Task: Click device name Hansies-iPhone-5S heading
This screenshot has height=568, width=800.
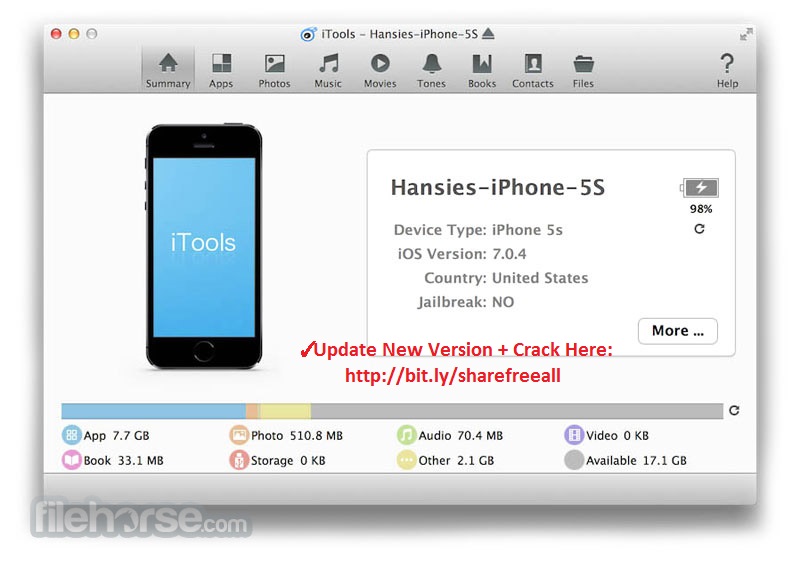Action: (x=497, y=187)
